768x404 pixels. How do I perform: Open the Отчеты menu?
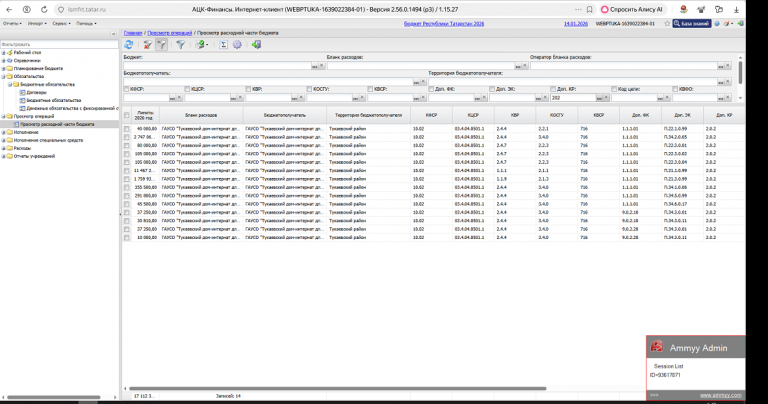point(12,24)
